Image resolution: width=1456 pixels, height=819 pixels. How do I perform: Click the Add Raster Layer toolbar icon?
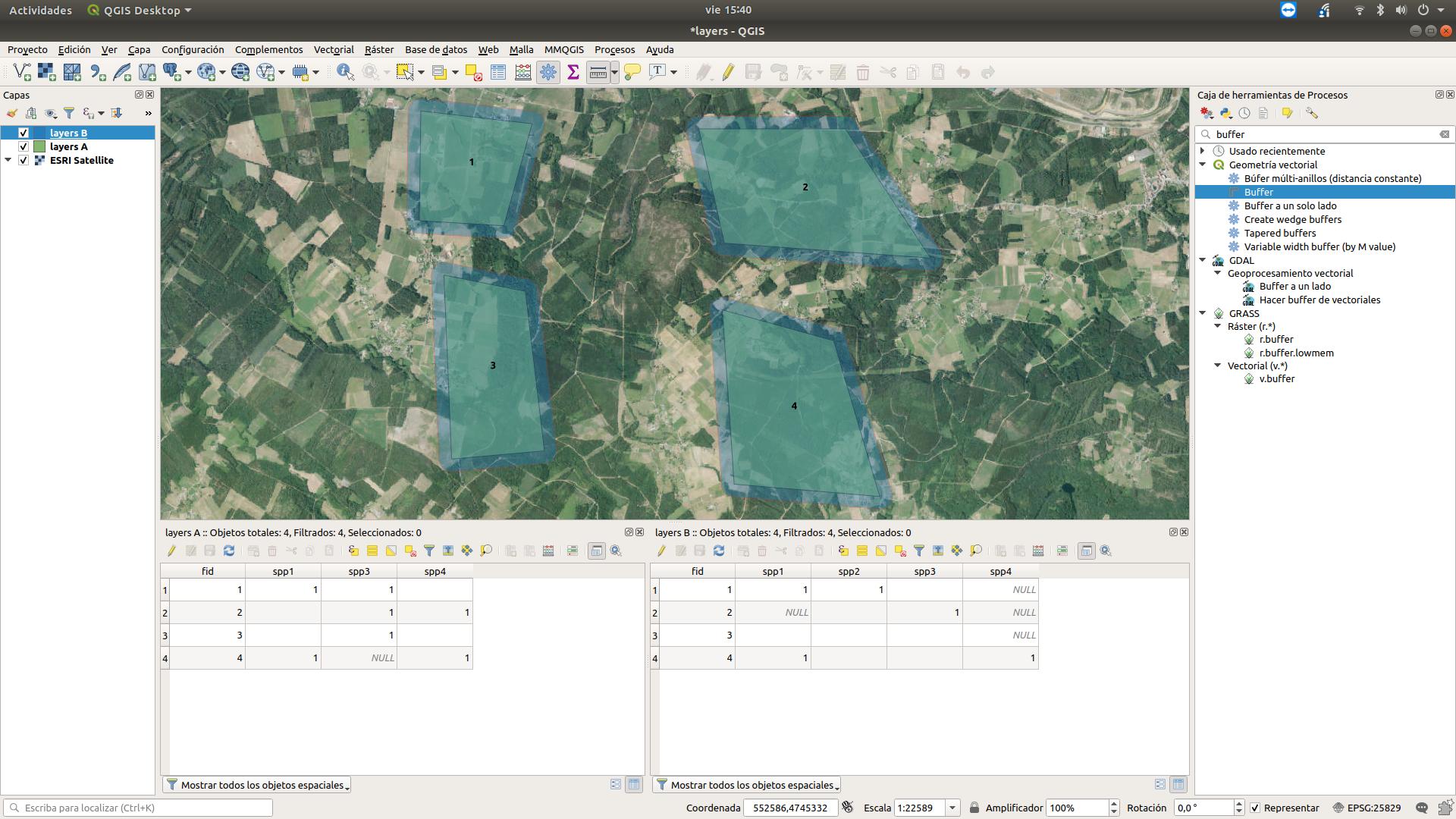(47, 72)
